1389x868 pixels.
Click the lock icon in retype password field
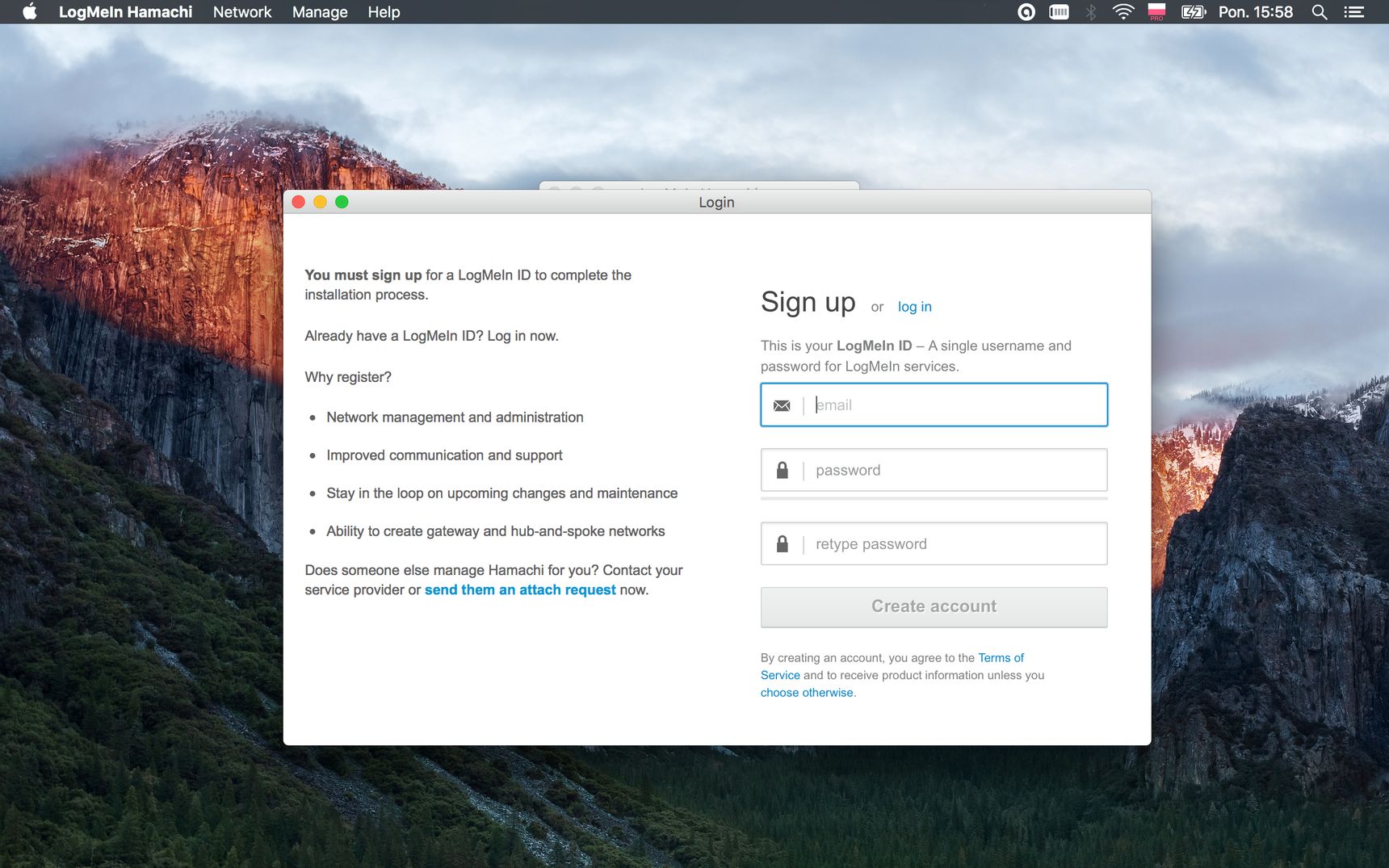(782, 544)
